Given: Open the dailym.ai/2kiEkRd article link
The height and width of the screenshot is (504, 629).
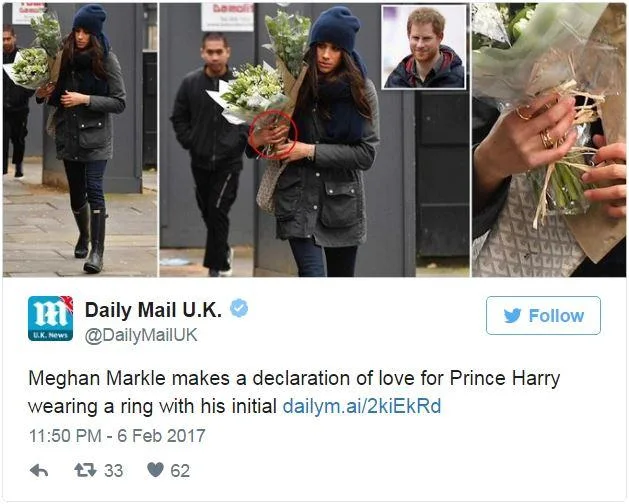Looking at the screenshot, I should (362, 406).
